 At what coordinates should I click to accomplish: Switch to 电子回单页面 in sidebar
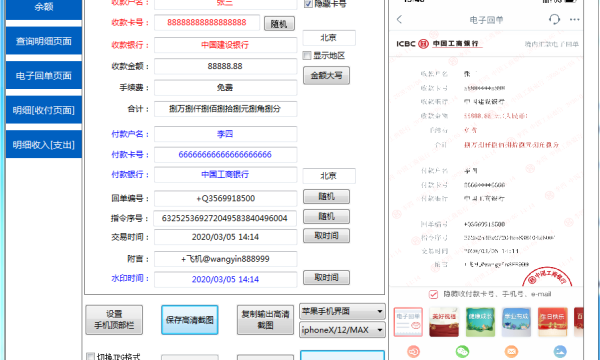click(x=44, y=75)
